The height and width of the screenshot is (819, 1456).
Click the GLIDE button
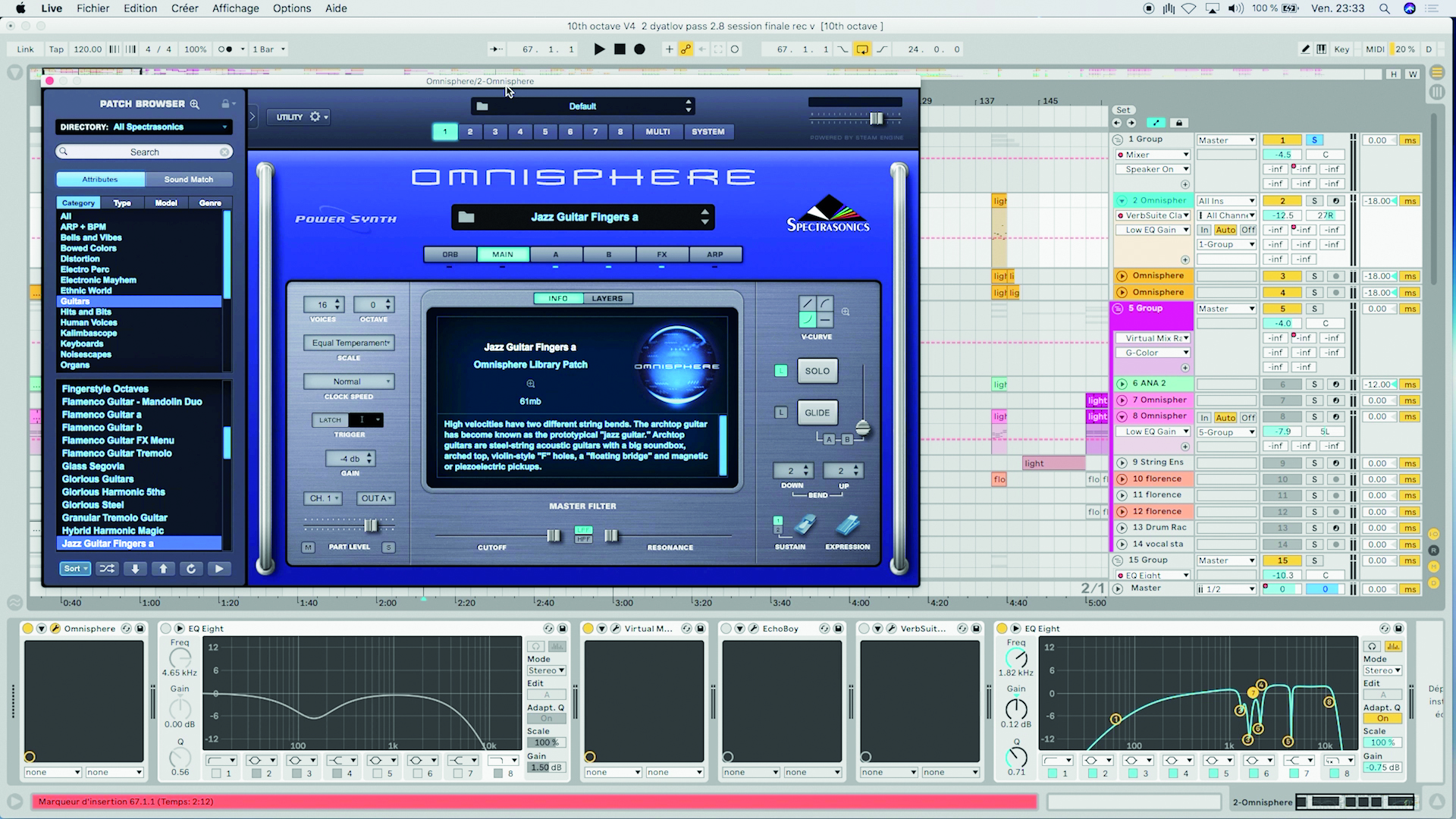(x=817, y=413)
